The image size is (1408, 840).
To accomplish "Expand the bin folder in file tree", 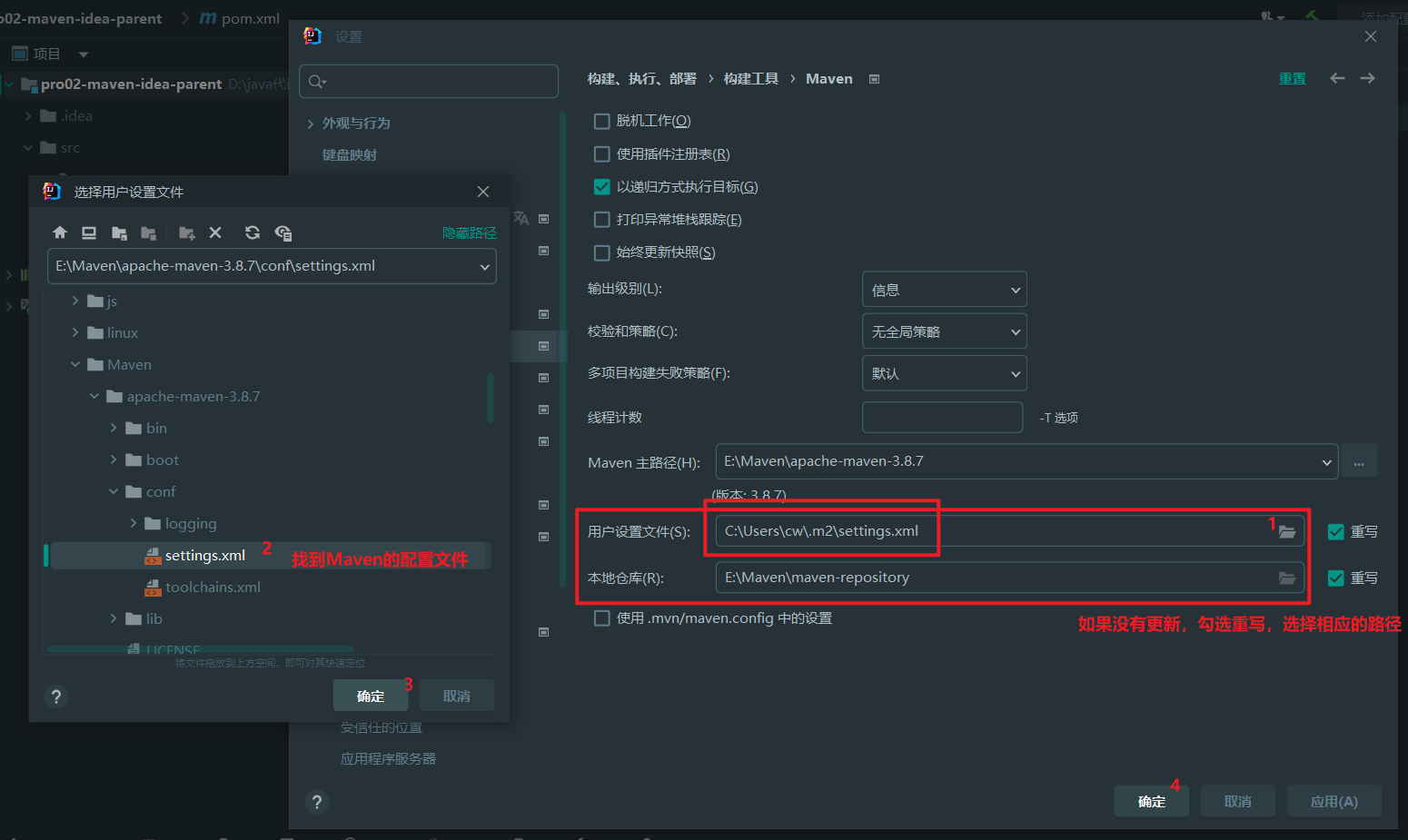I will click(114, 428).
